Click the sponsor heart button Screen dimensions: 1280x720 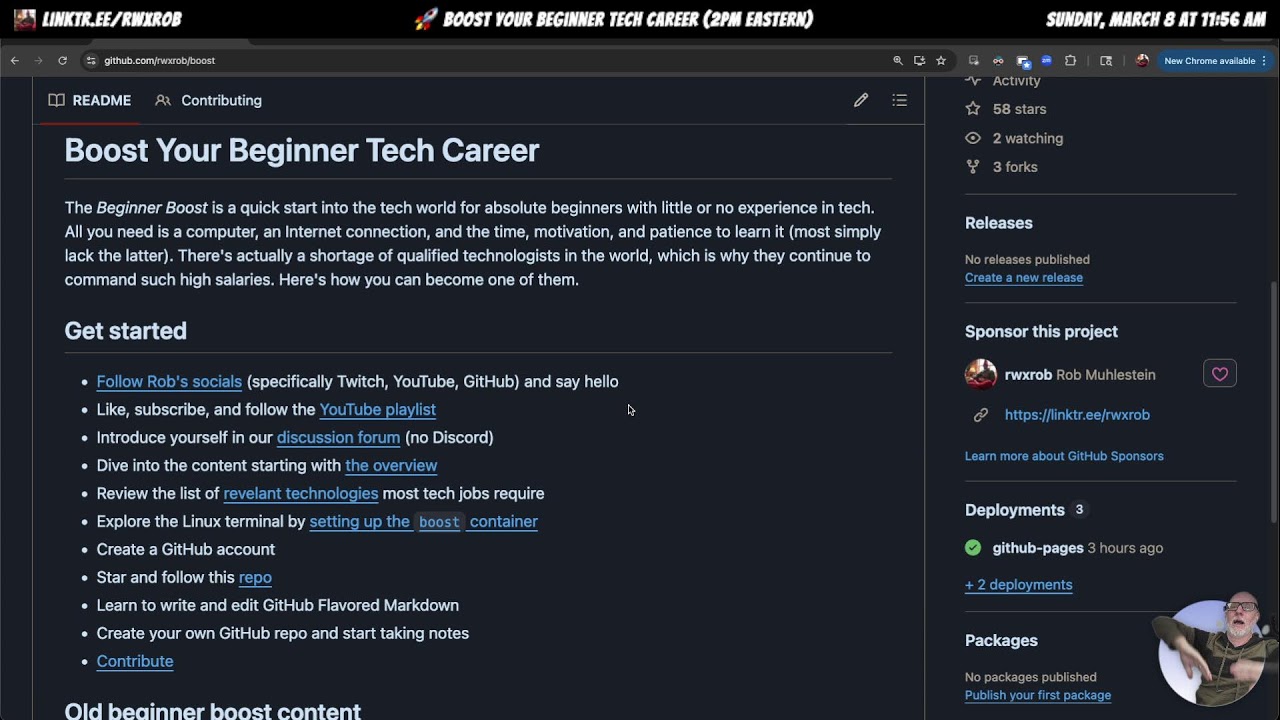pyautogui.click(x=1220, y=374)
